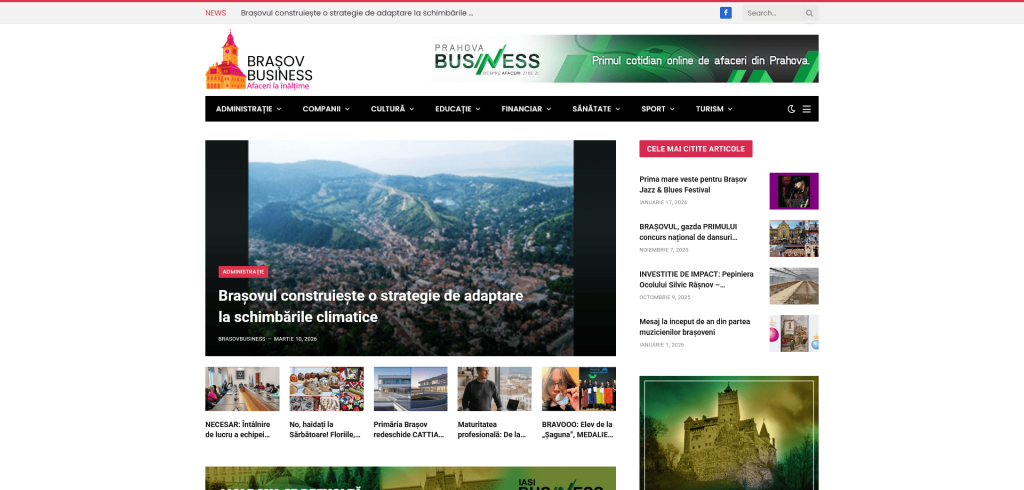Open the Râșnov nursery thumbnail
Viewport: 1024px width, 490px height.
[794, 286]
